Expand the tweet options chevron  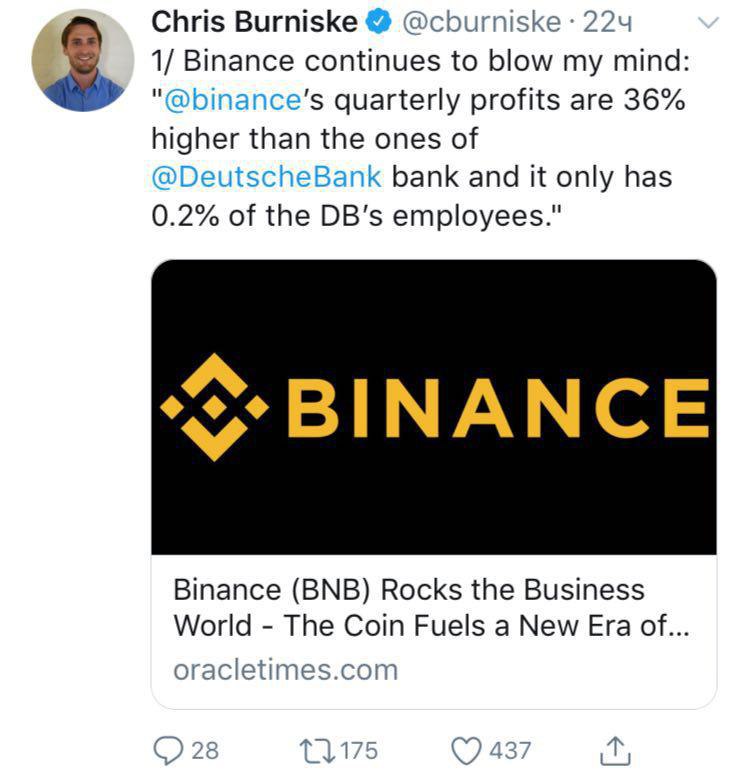pyautogui.click(x=708, y=22)
